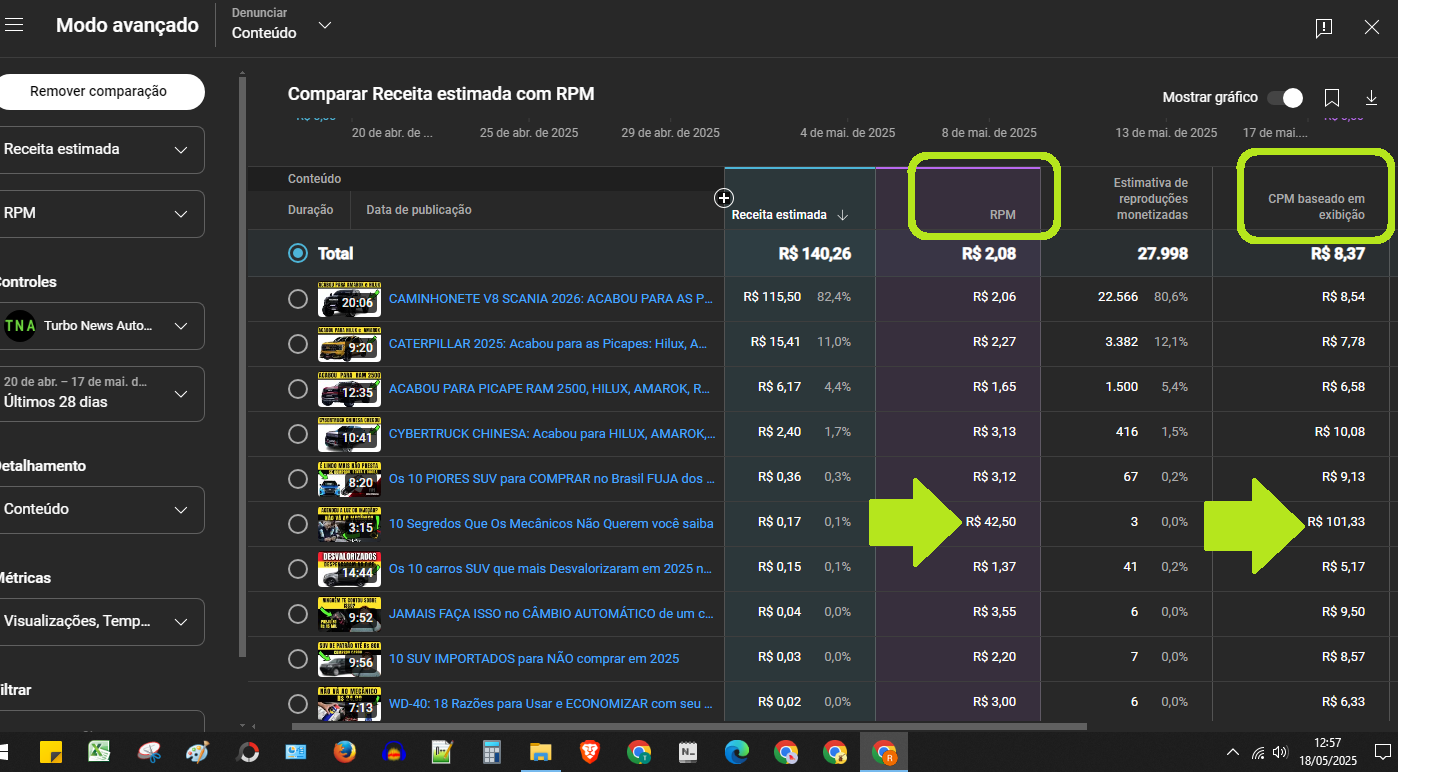The width and height of the screenshot is (1434, 772).
Task: Select the Total row radio button
Action: pyautogui.click(x=297, y=254)
